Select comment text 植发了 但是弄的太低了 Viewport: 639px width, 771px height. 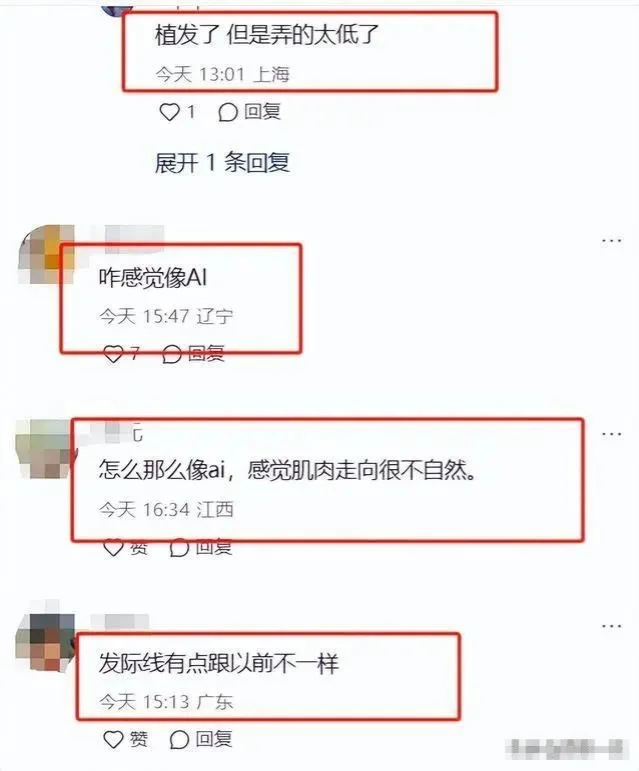(x=267, y=35)
